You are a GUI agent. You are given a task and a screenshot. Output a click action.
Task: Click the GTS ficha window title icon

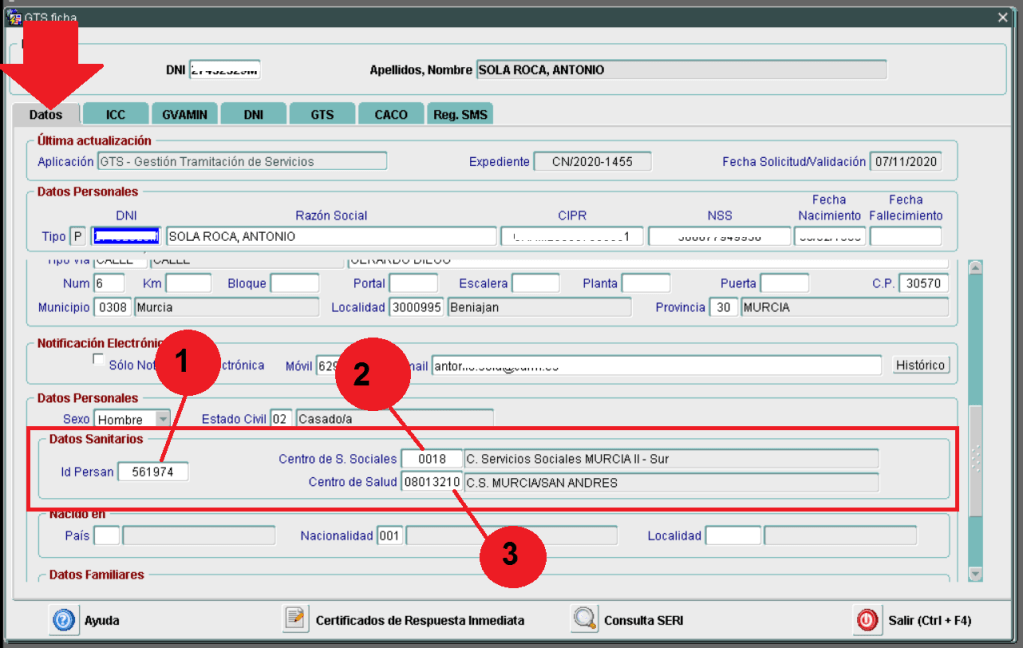coord(13,17)
